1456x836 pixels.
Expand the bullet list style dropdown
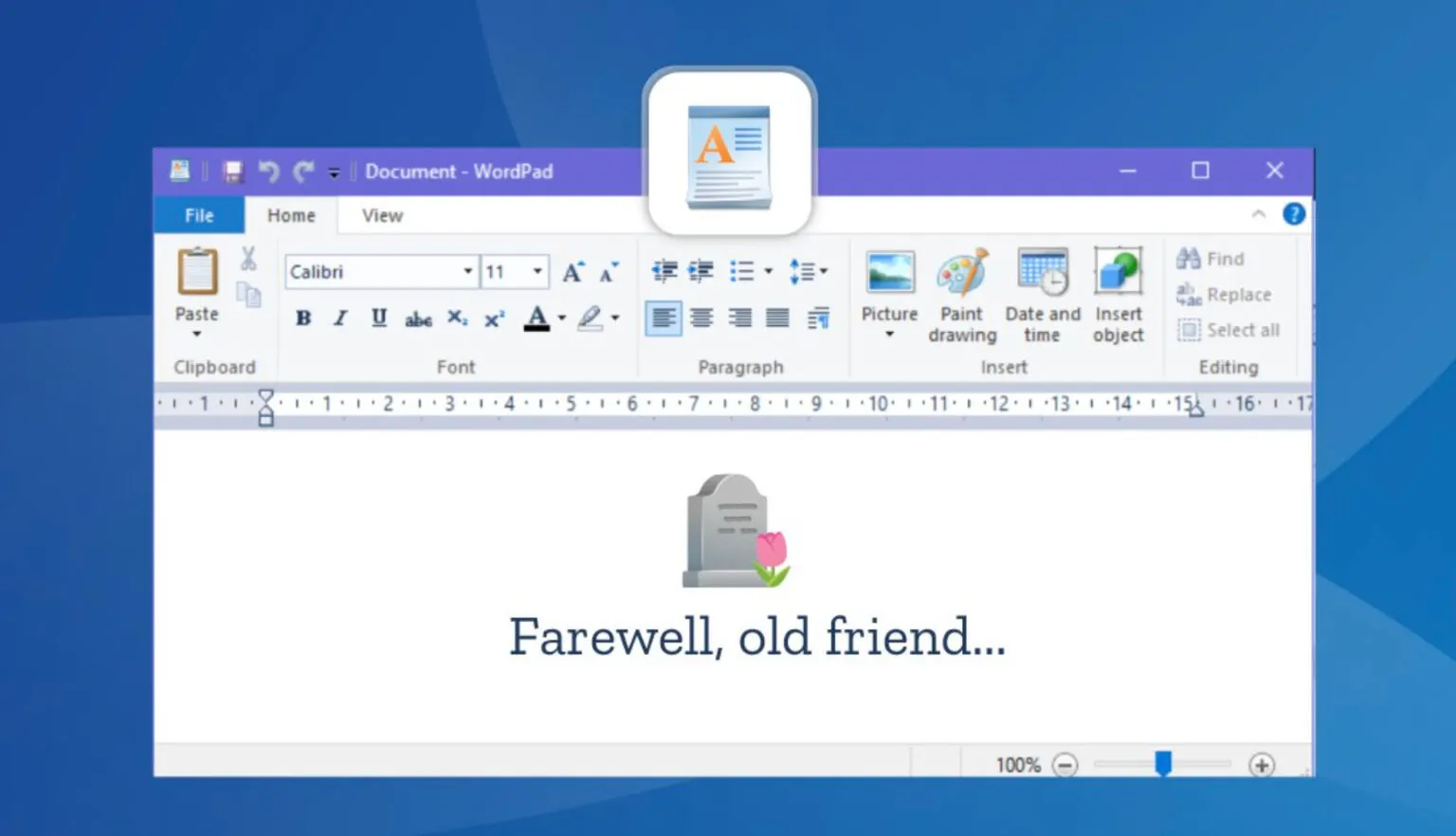768,272
